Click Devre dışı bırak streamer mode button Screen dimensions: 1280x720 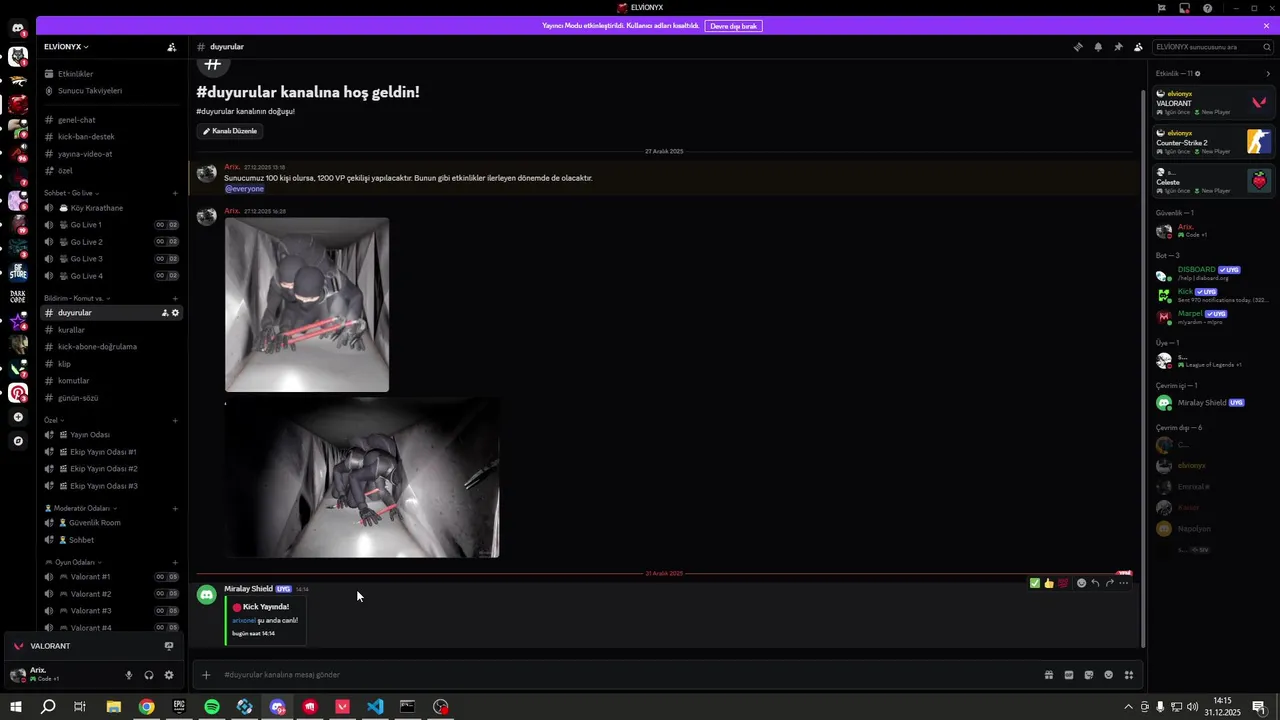733,26
